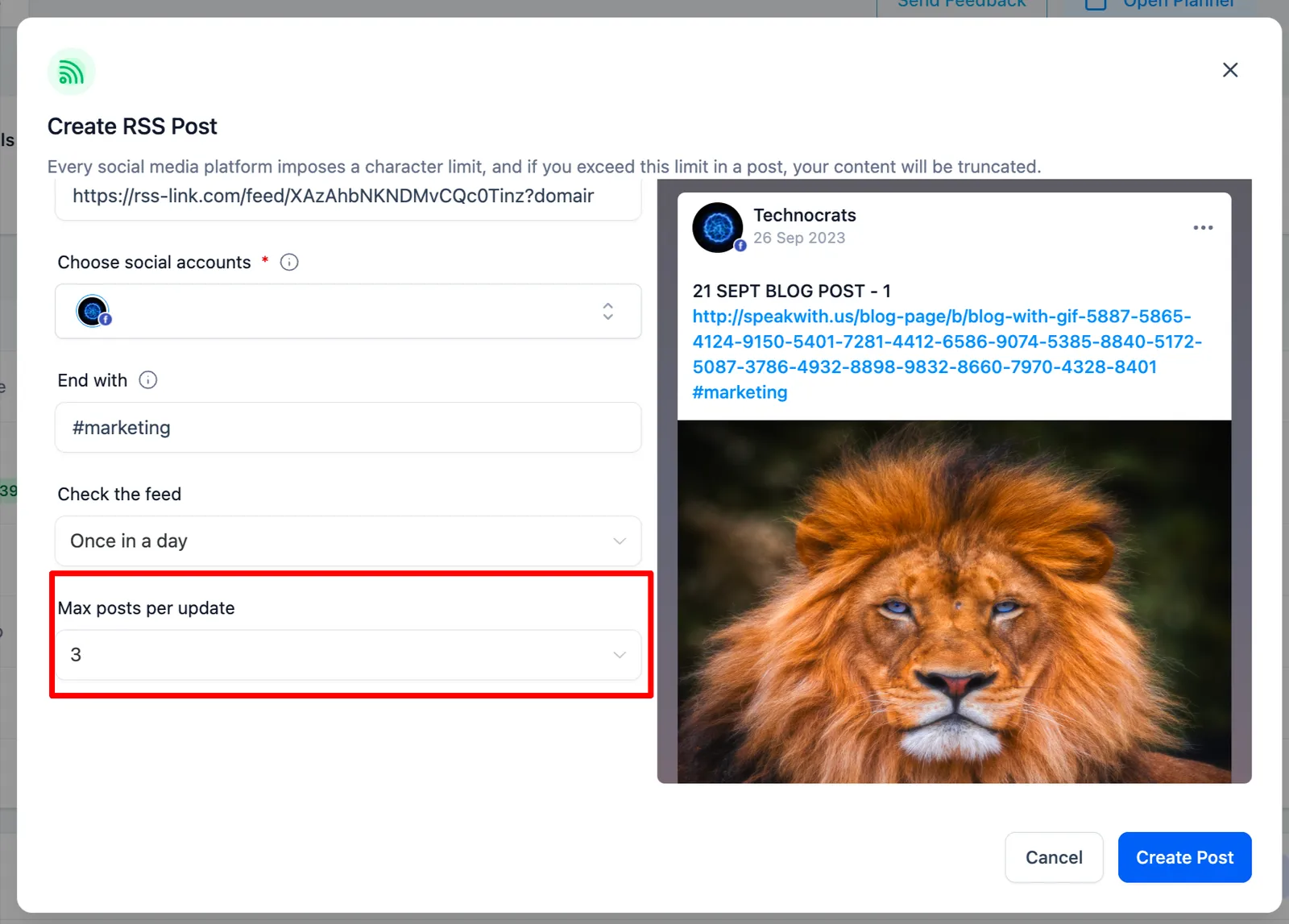
Task: Expand the social accounts selector arrows
Action: coord(608,311)
